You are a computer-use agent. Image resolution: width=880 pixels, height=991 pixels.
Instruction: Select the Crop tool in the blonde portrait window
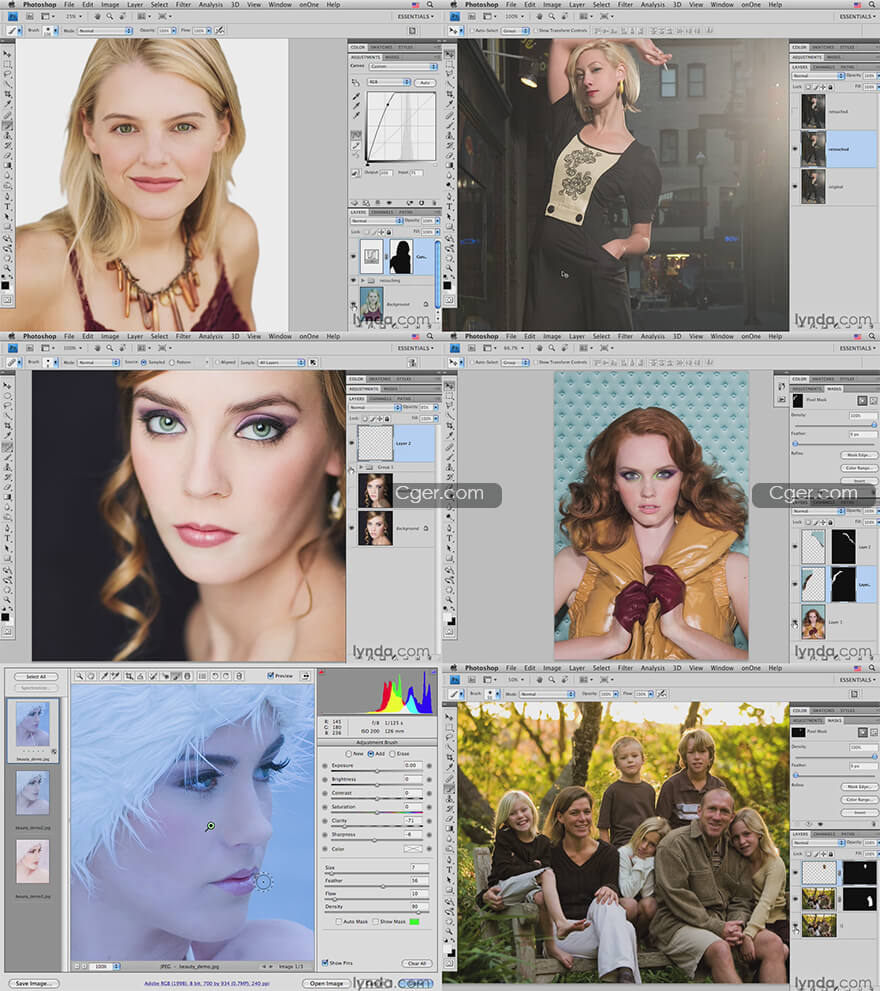[x=8, y=94]
